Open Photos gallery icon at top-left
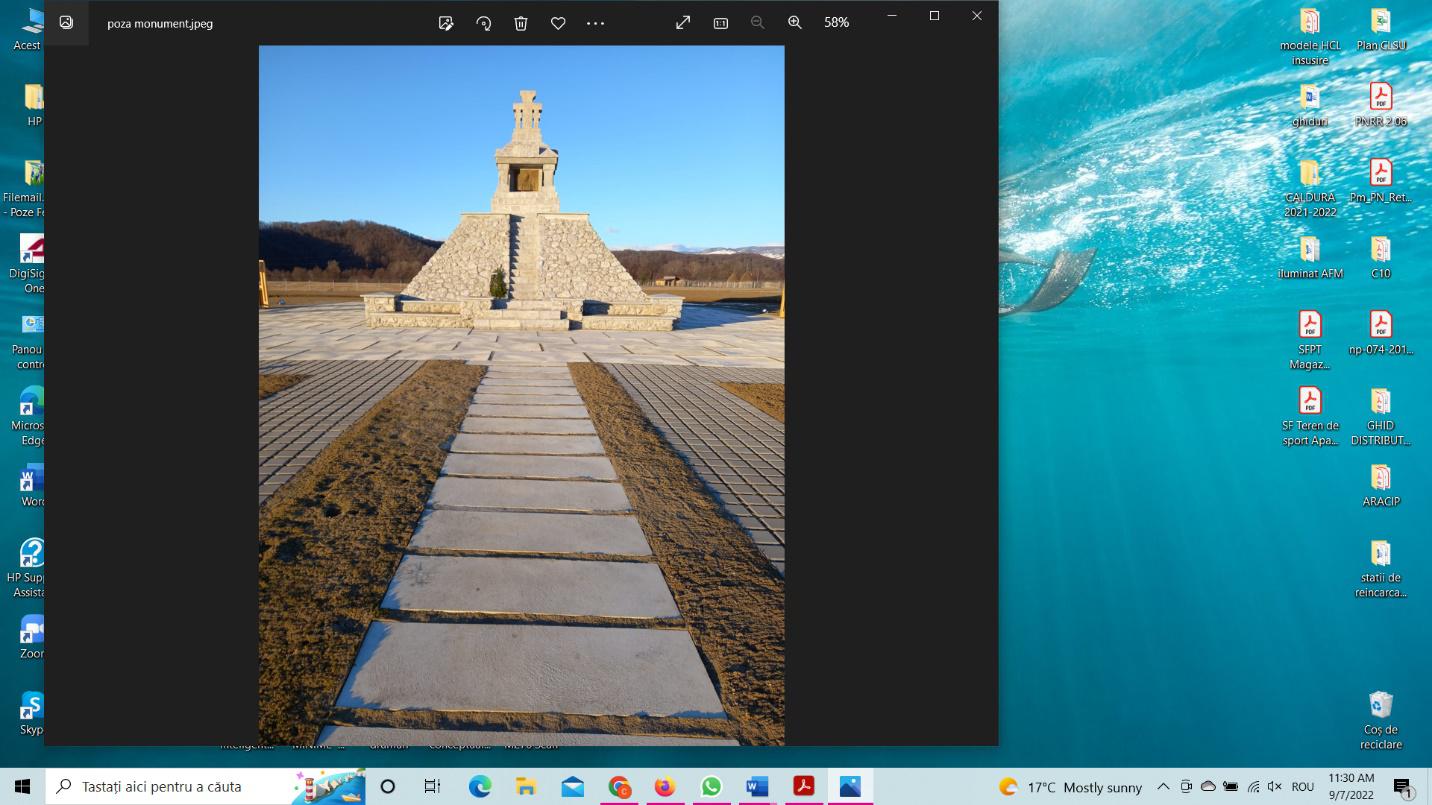The height and width of the screenshot is (805, 1432). coord(66,22)
